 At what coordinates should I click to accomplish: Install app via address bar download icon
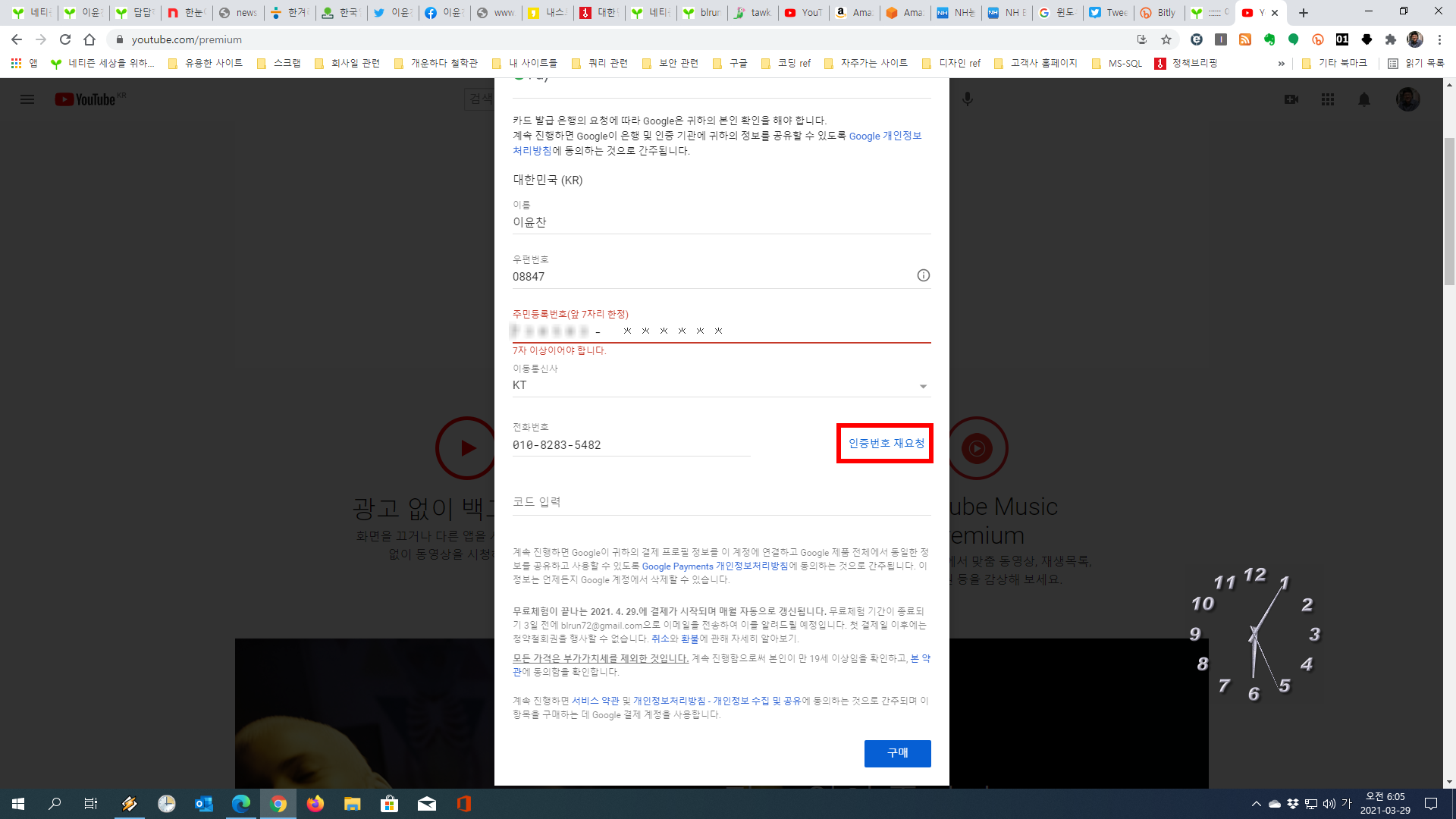click(x=1142, y=39)
